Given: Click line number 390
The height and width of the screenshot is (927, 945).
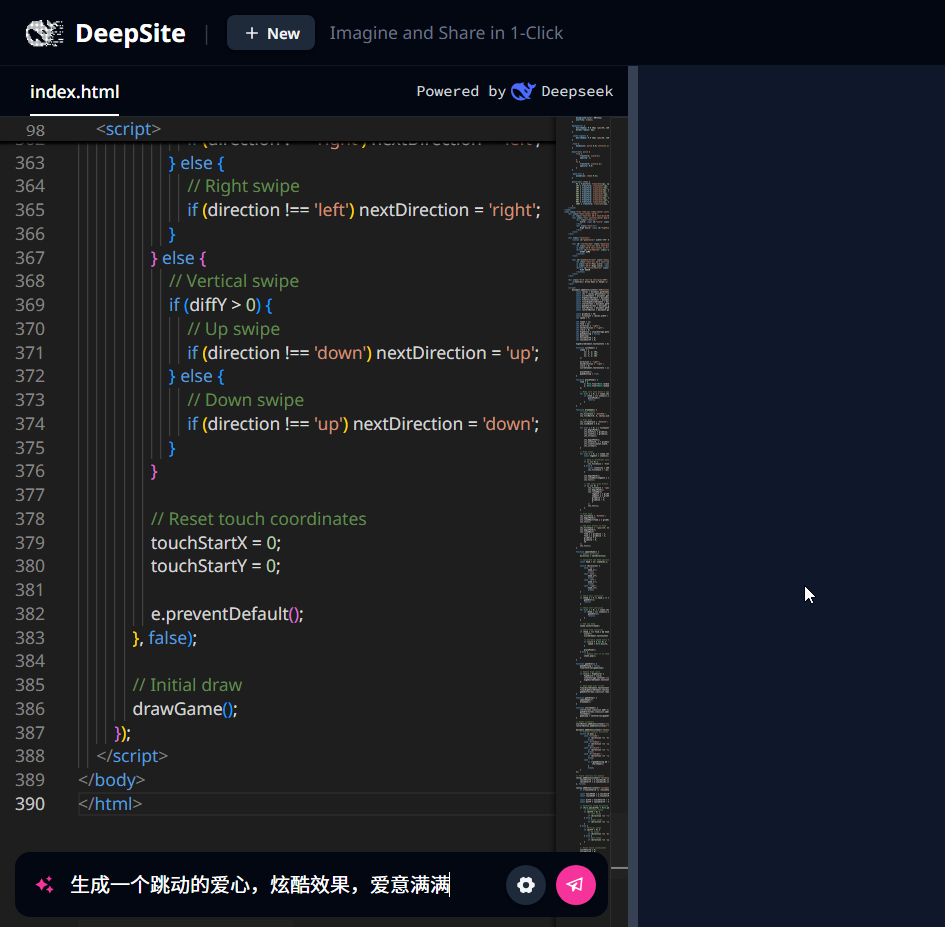Looking at the screenshot, I should tap(30, 803).
